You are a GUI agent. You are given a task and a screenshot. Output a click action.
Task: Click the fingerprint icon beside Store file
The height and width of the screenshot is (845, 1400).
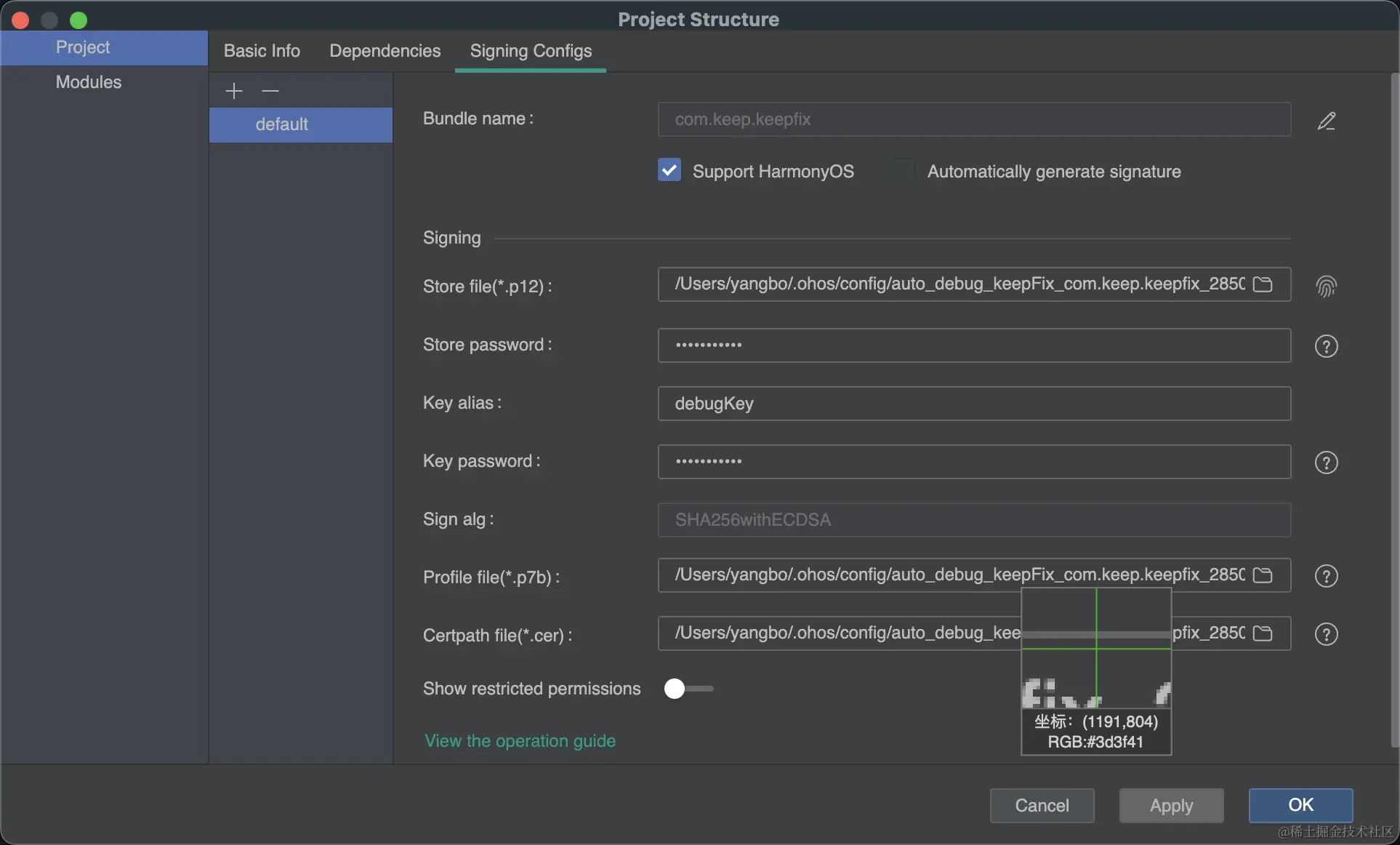[1327, 287]
